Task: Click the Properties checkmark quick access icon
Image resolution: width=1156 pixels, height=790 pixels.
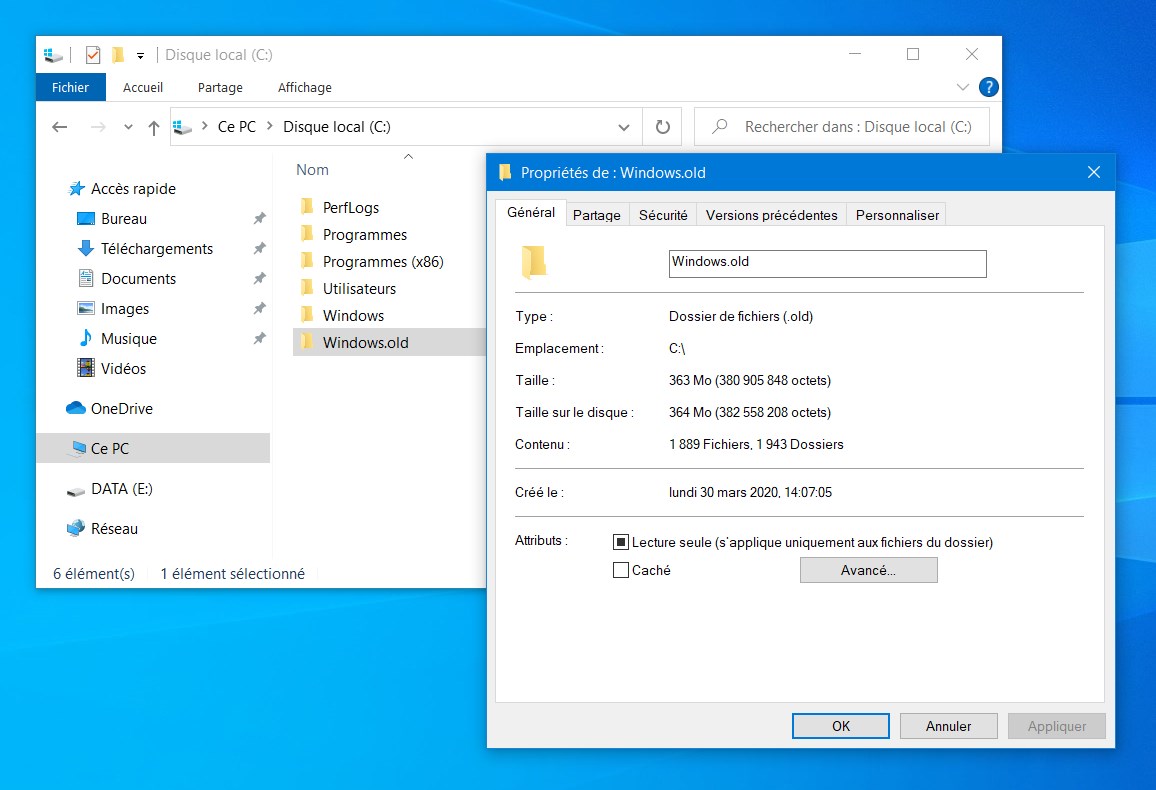Action: (x=93, y=55)
